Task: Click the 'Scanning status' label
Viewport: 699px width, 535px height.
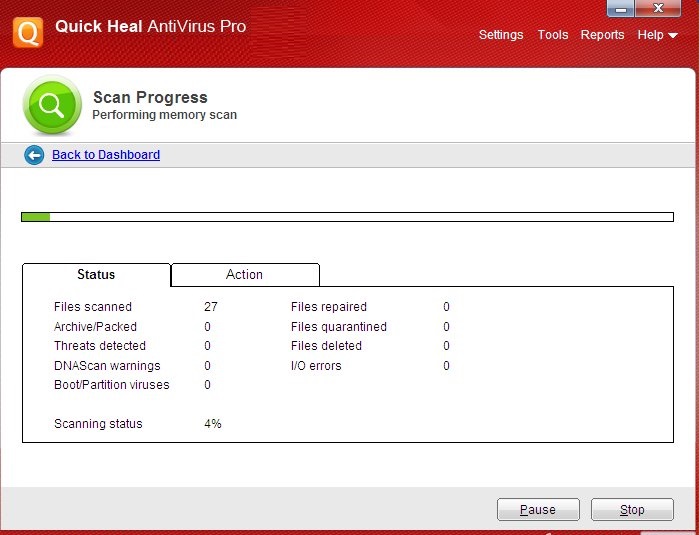Action: [x=98, y=424]
